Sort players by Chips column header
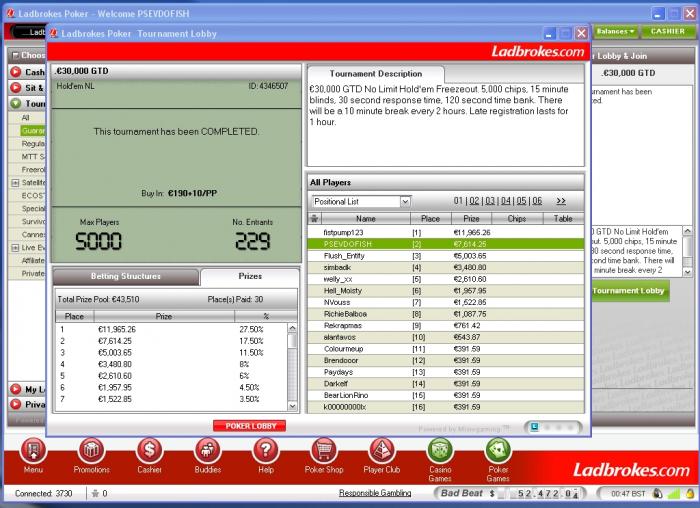Viewport: 700px width, 508px height. tap(517, 219)
